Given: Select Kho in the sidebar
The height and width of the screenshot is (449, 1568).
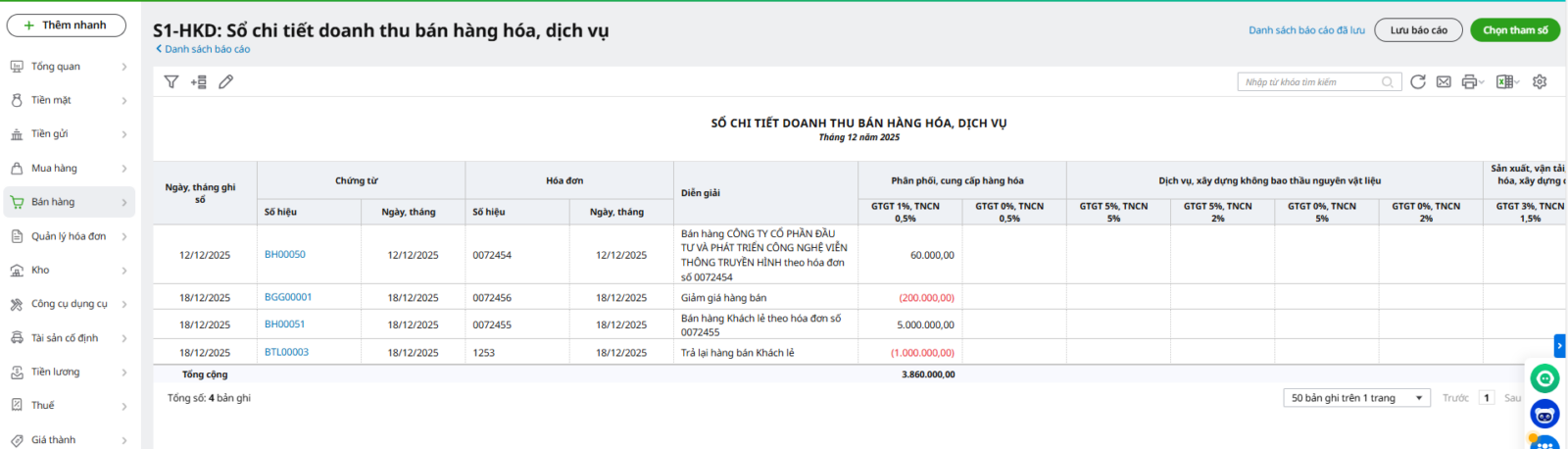Looking at the screenshot, I should pyautogui.click(x=69, y=270).
